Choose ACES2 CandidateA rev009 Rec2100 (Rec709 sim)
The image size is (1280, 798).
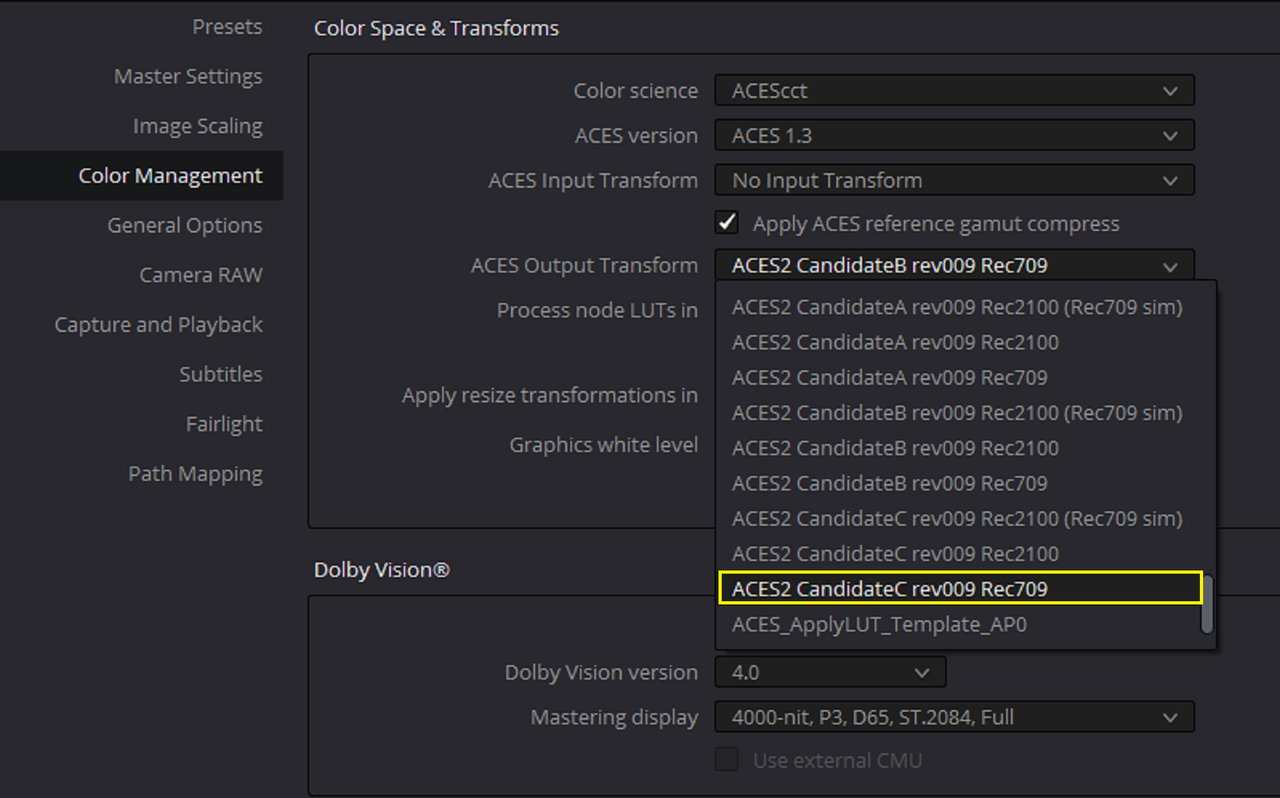tap(957, 307)
